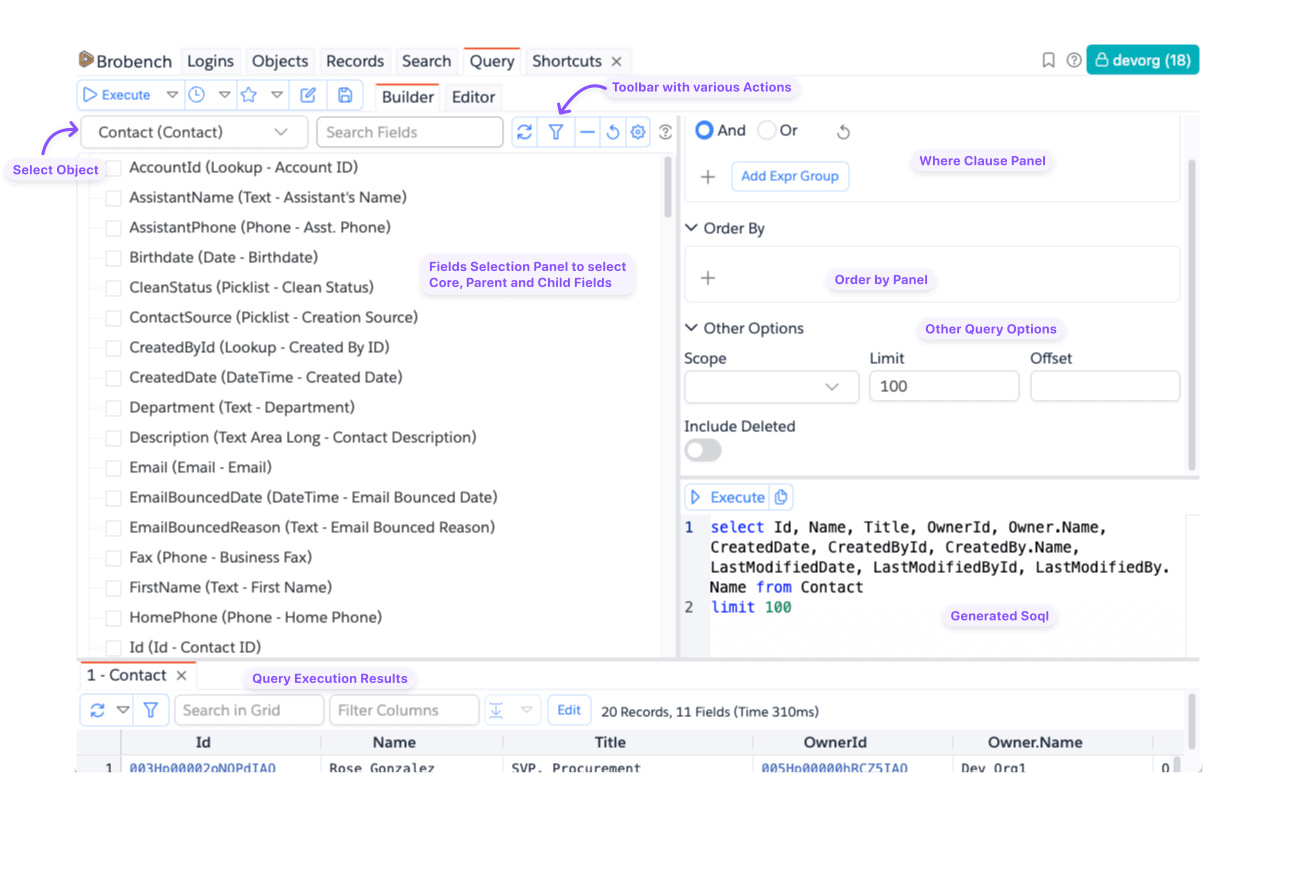The height and width of the screenshot is (877, 1311).
Task: Copy generated SOQL with the copy icon
Action: click(x=781, y=496)
